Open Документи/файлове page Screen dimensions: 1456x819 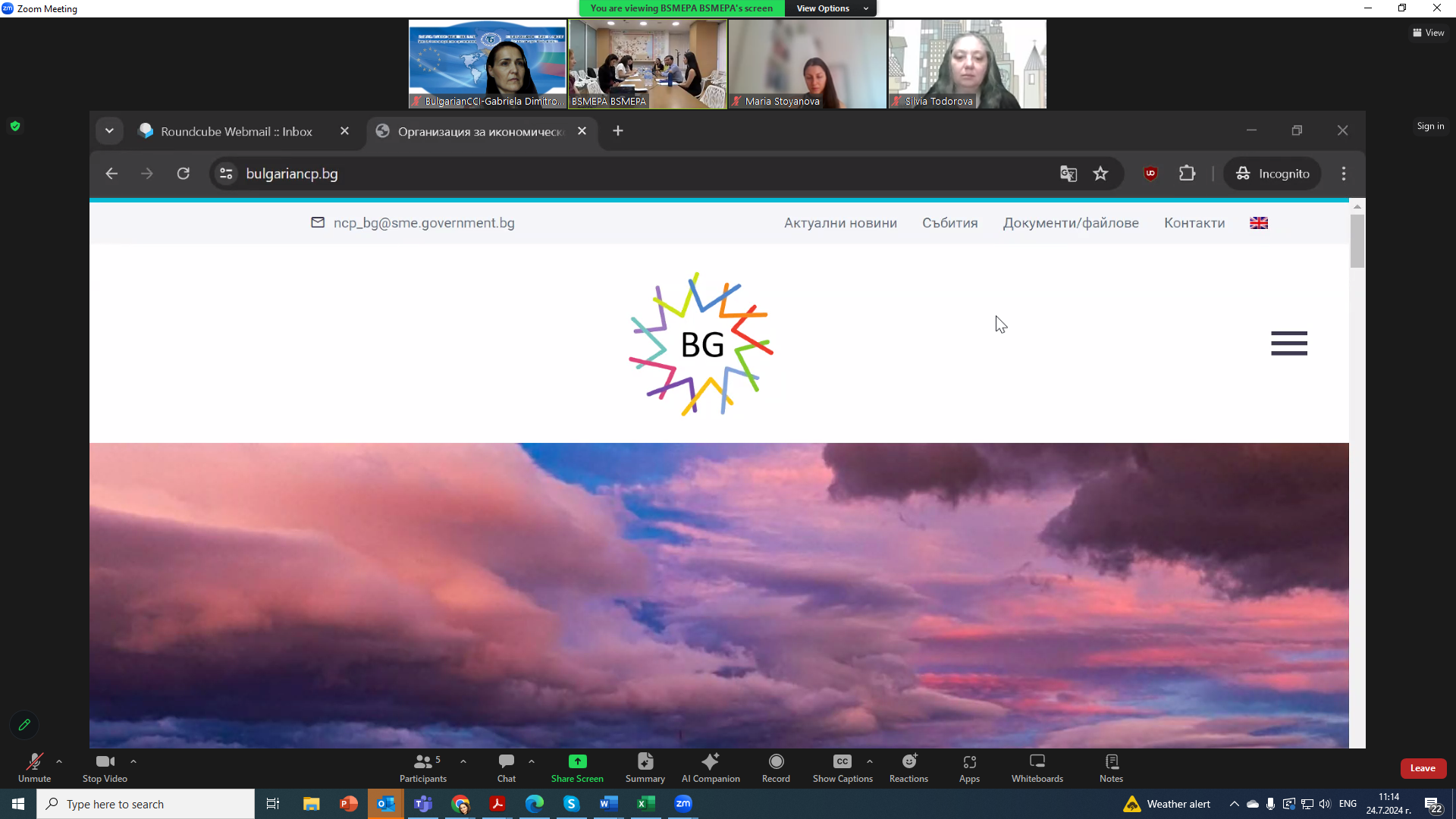[x=1071, y=223]
